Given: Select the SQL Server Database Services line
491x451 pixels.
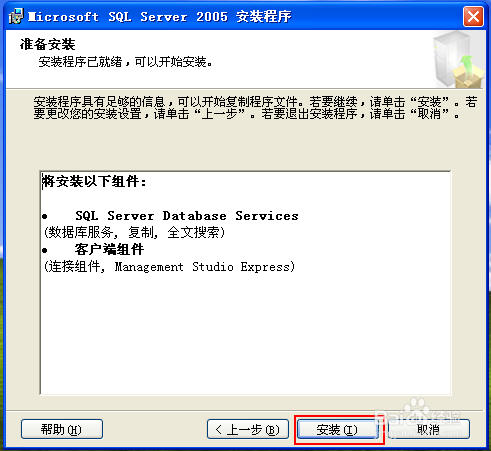Looking at the screenshot, I should click(187, 216).
